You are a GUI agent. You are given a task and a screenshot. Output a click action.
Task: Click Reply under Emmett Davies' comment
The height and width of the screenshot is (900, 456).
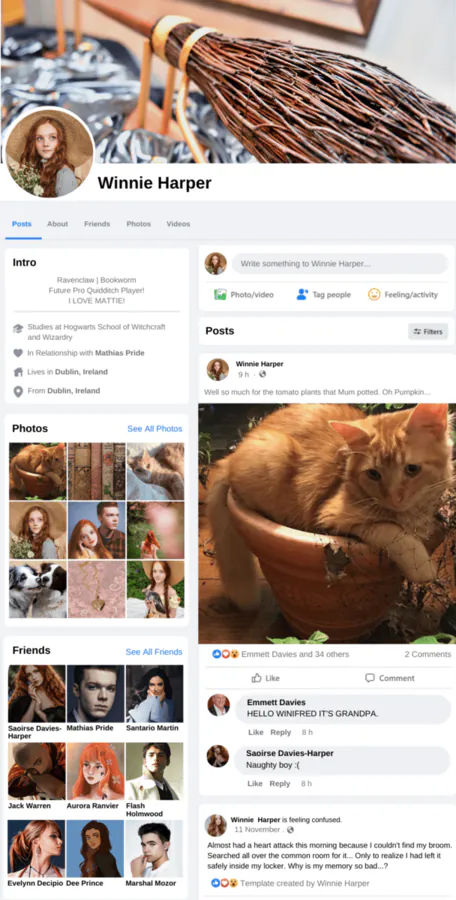pos(281,732)
